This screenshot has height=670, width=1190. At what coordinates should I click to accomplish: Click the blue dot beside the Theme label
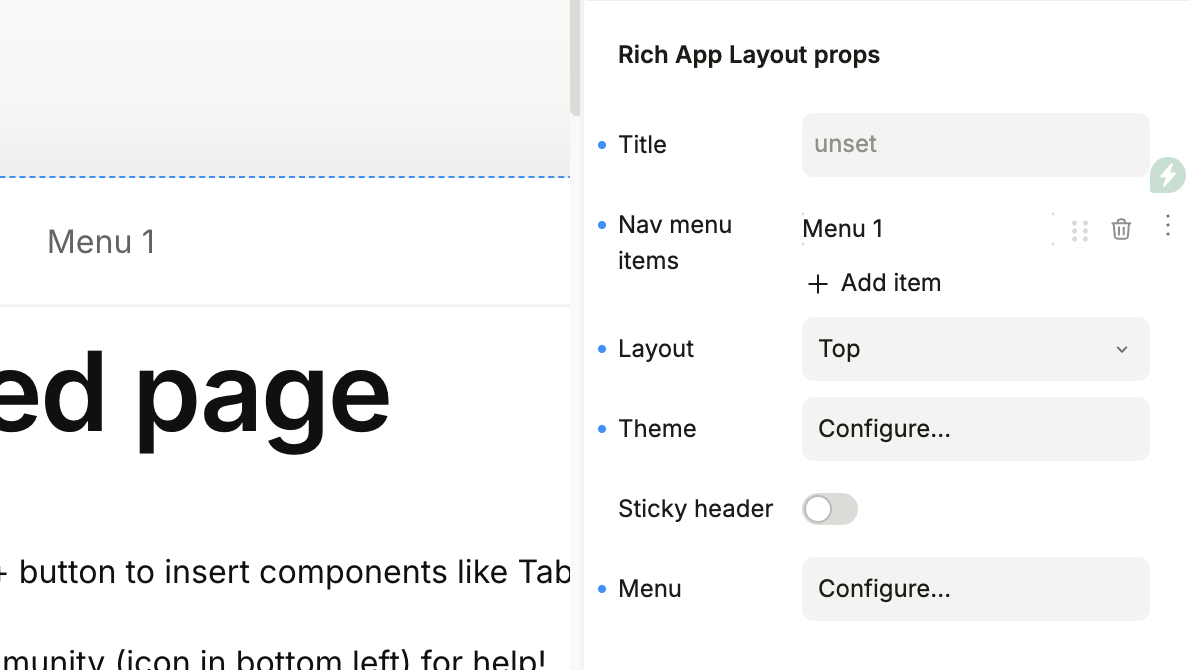click(602, 429)
